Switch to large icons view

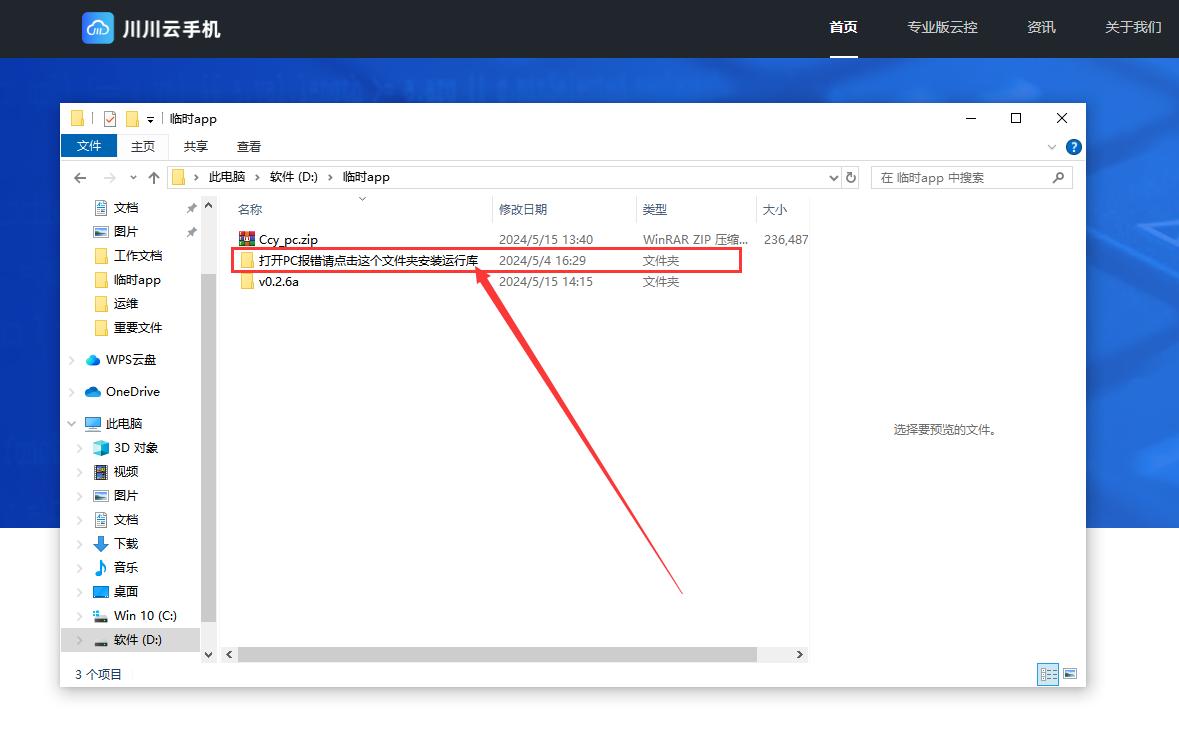click(x=1069, y=674)
